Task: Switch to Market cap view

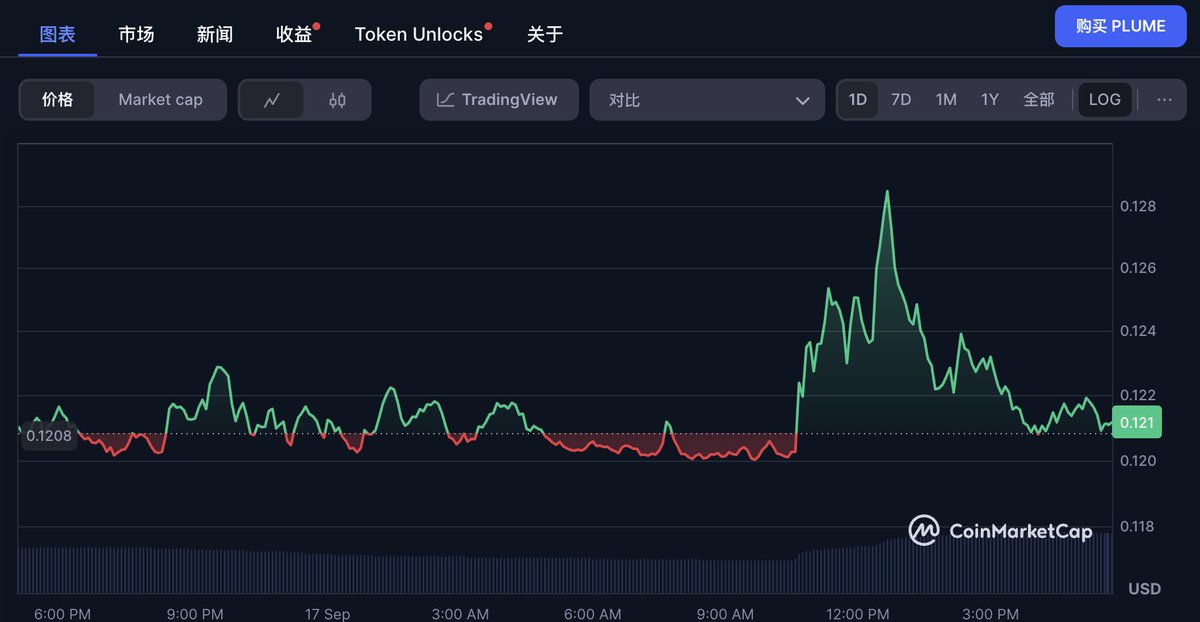Action: coord(160,100)
